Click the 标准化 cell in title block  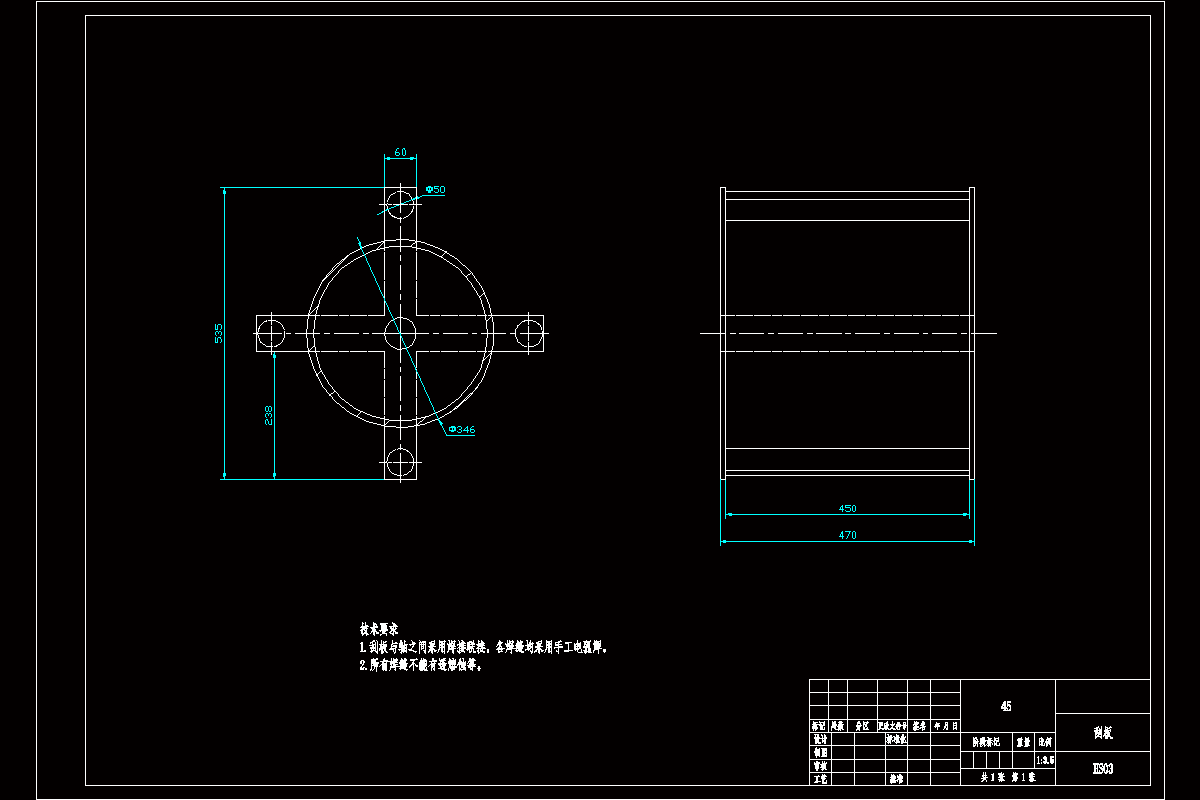coord(896,739)
